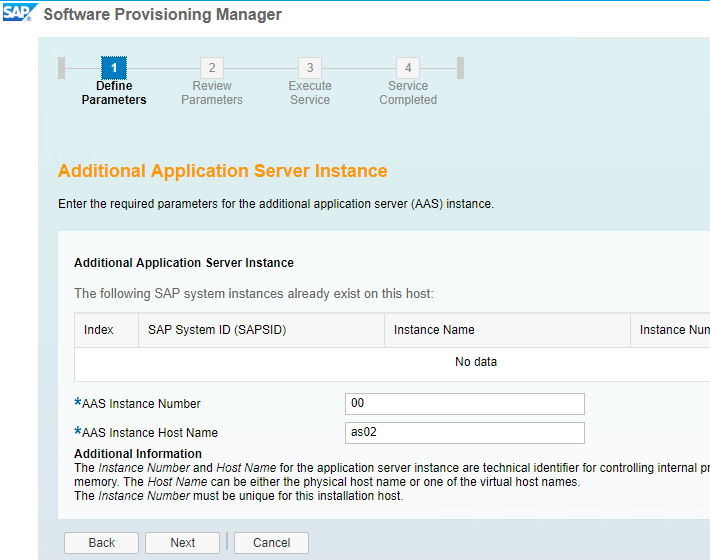The width and height of the screenshot is (710, 560).
Task: Cancel the installation wizard
Action: click(271, 543)
